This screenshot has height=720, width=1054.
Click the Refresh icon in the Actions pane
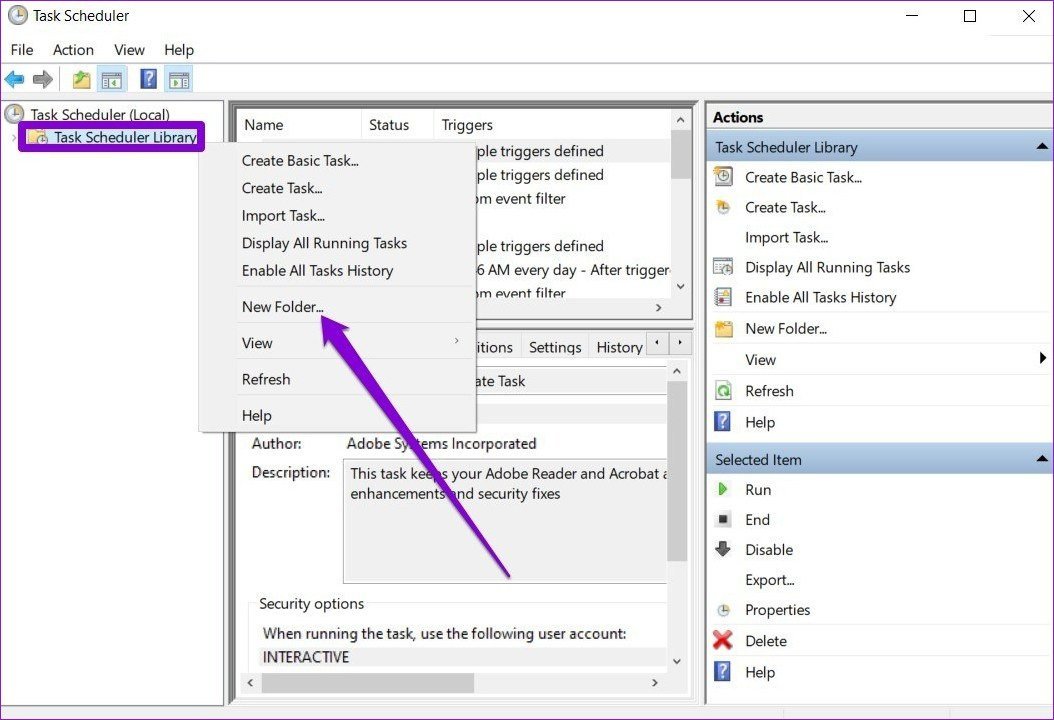tap(723, 390)
